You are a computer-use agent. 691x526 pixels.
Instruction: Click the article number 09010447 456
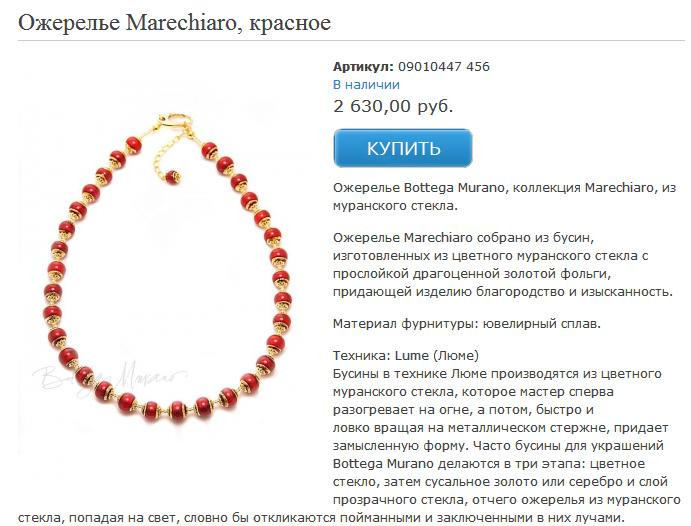(x=444, y=67)
